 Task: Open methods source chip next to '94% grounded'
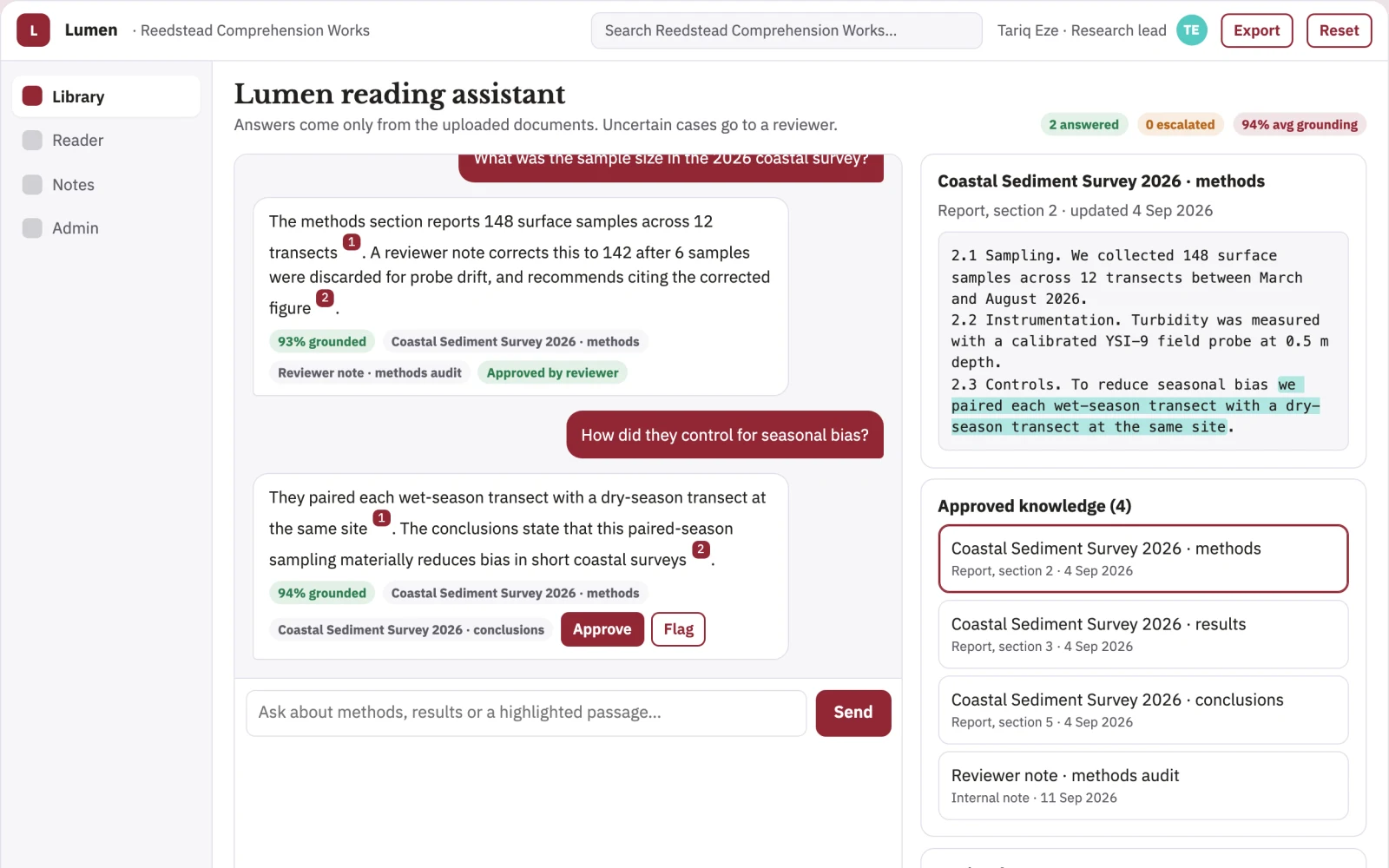click(x=515, y=594)
